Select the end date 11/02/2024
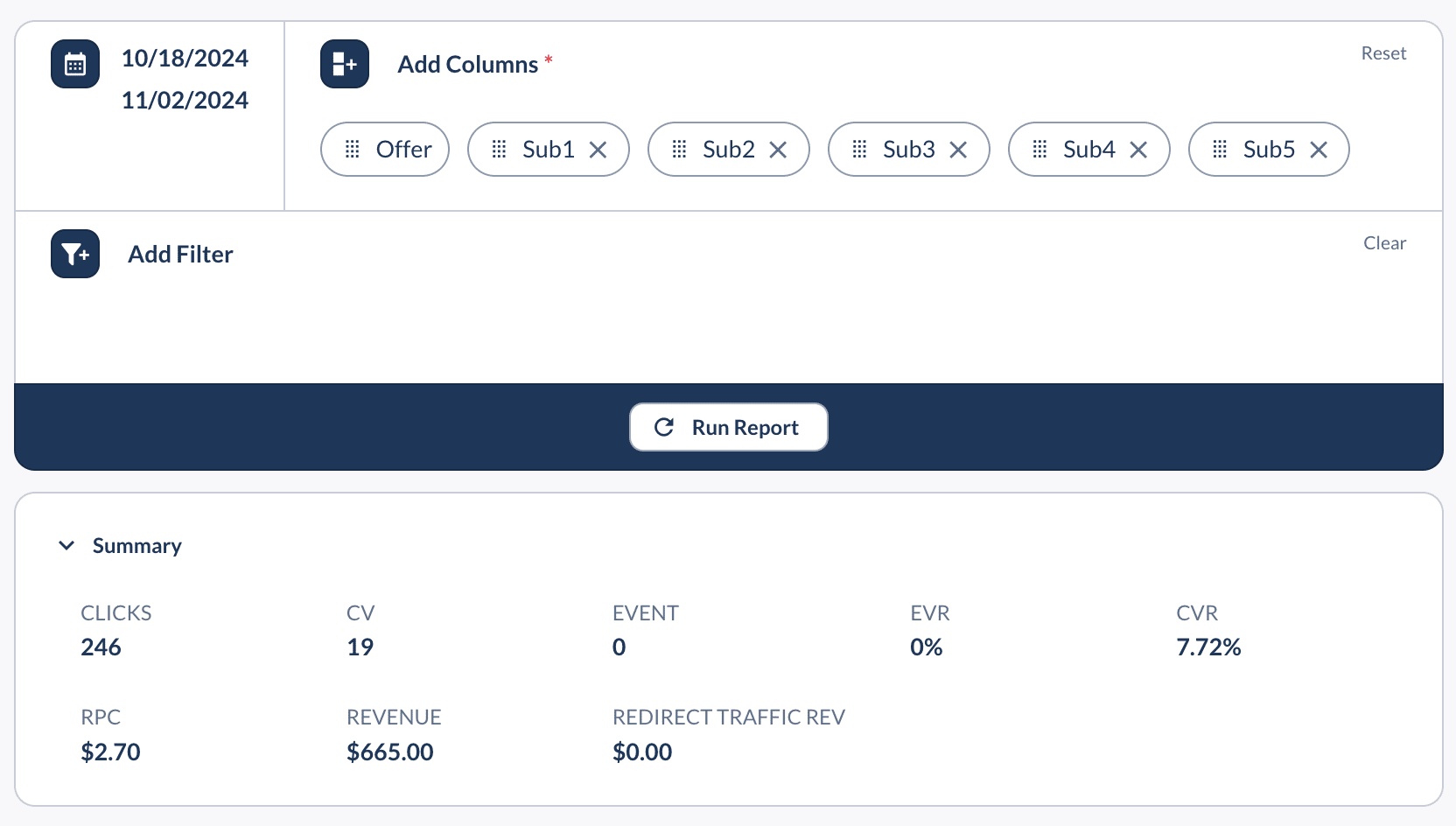This screenshot has height=826, width=1456. pos(185,101)
